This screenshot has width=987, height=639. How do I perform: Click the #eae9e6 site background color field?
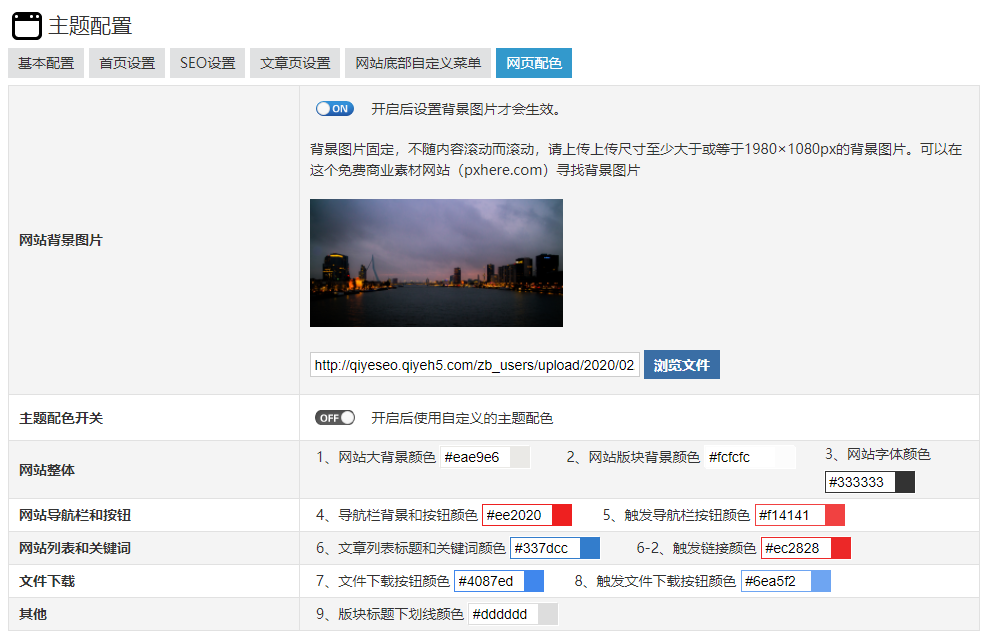[x=475, y=457]
